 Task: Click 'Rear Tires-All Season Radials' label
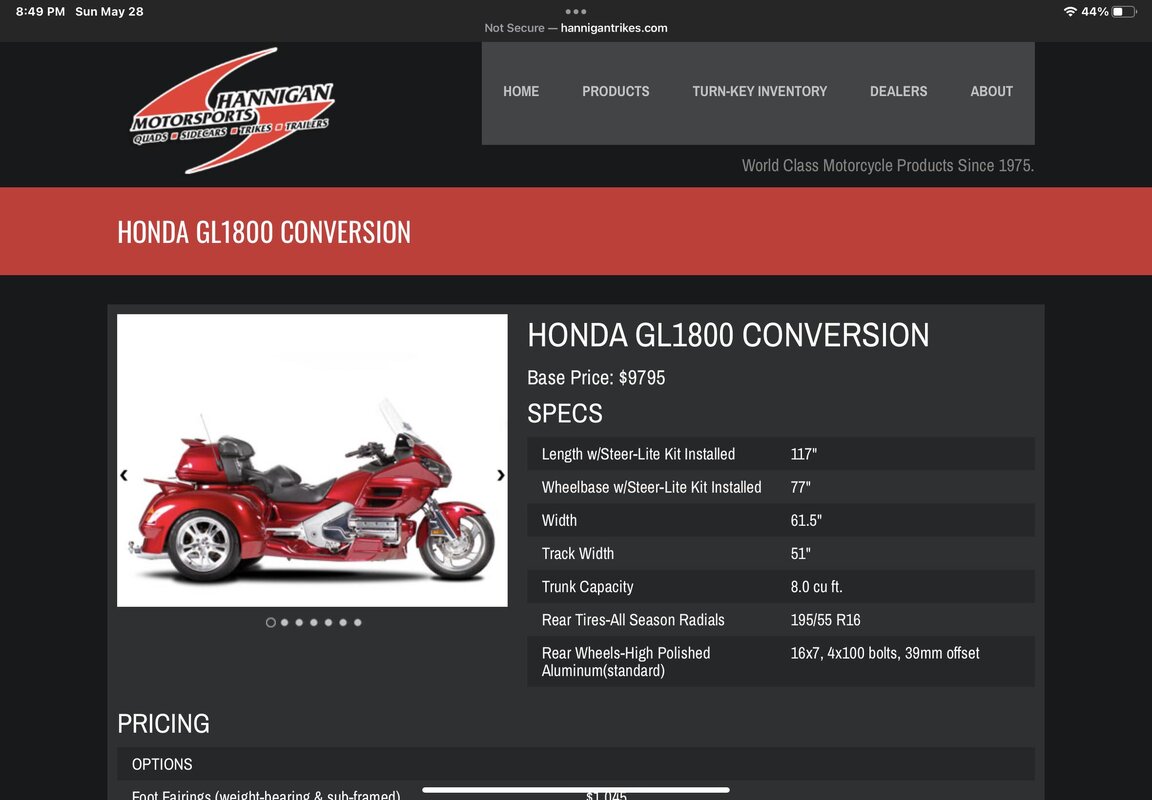tap(633, 619)
